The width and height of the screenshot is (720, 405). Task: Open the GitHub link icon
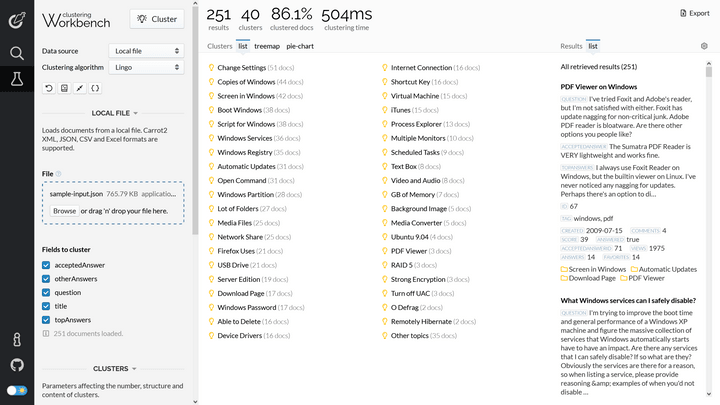point(17,365)
